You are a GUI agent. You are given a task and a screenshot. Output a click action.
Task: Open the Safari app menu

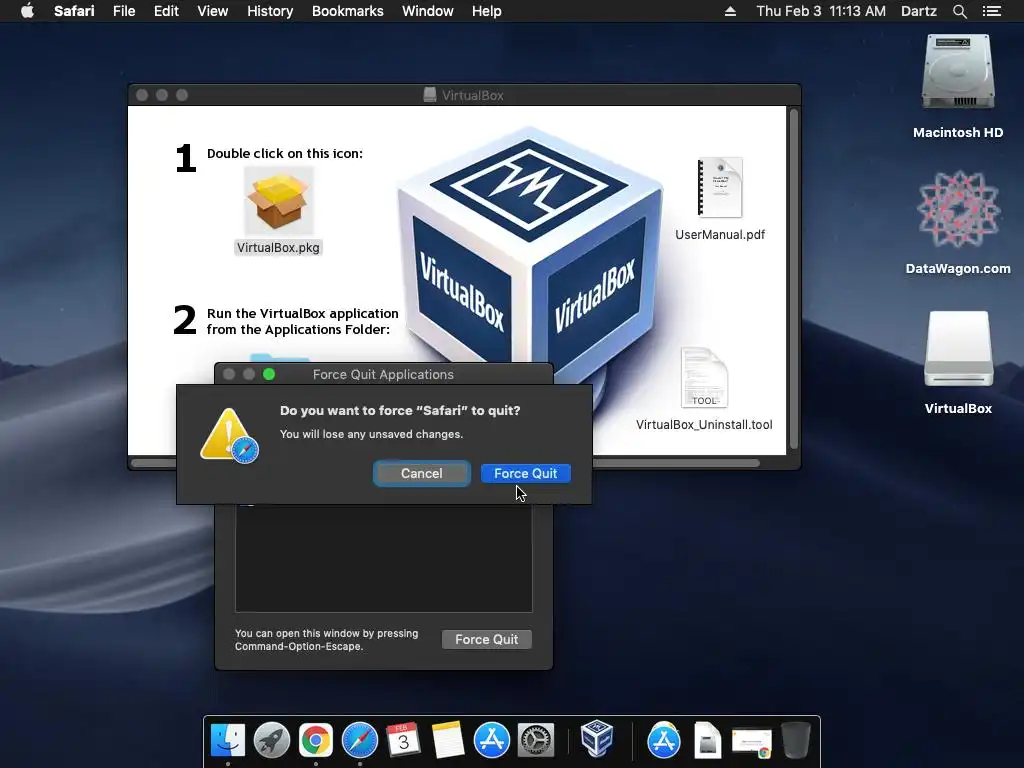tap(74, 11)
